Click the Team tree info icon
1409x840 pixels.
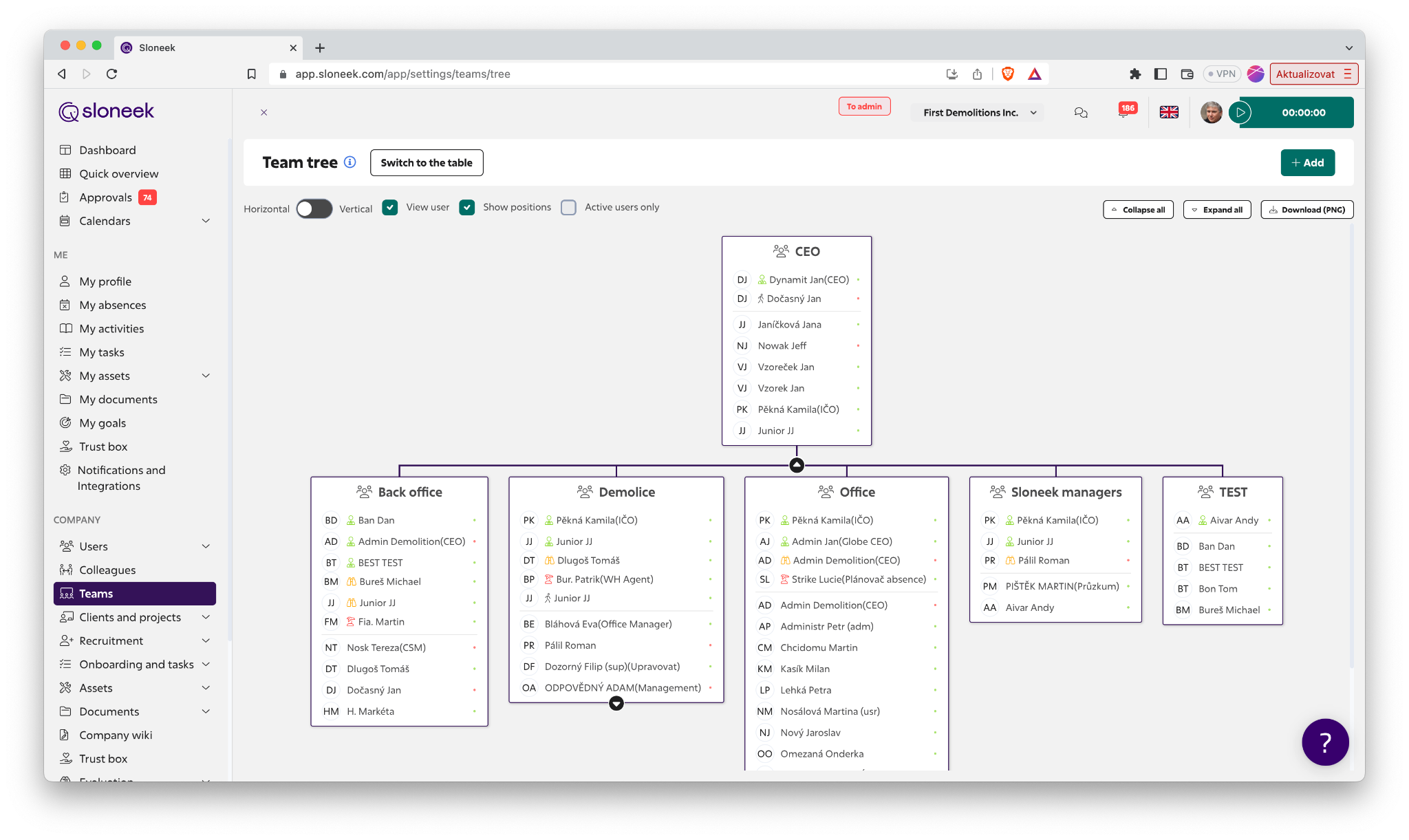coord(350,162)
